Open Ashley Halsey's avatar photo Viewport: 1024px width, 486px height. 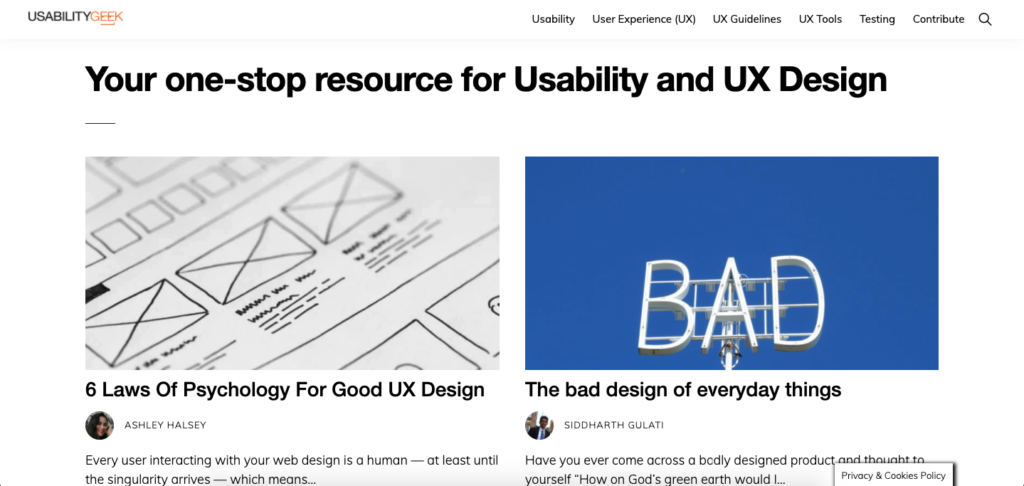tap(99, 425)
